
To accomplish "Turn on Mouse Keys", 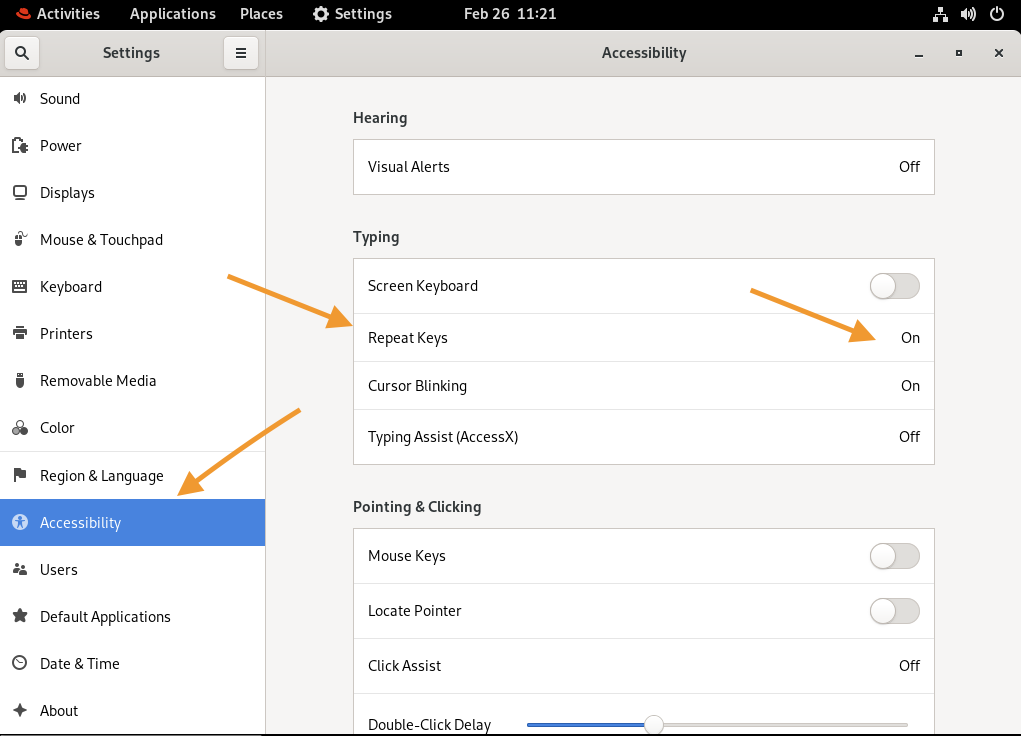I will (x=894, y=556).
